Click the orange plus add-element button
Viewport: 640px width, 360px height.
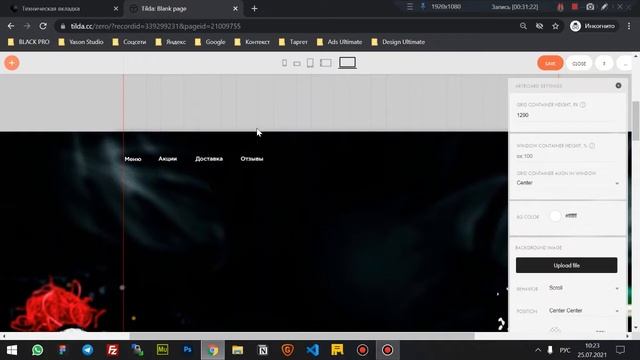(x=12, y=63)
